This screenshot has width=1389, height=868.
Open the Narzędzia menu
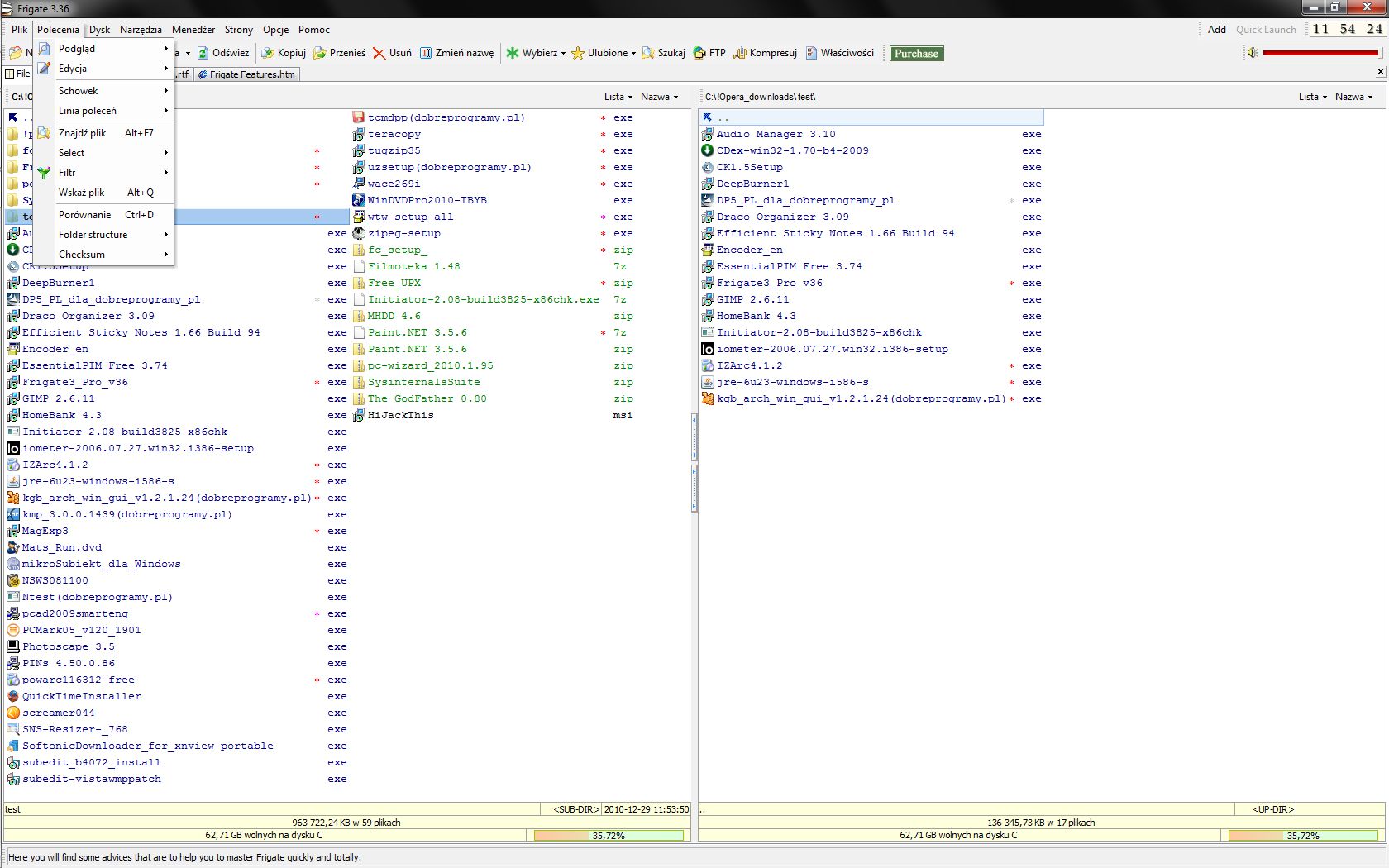[x=141, y=30]
